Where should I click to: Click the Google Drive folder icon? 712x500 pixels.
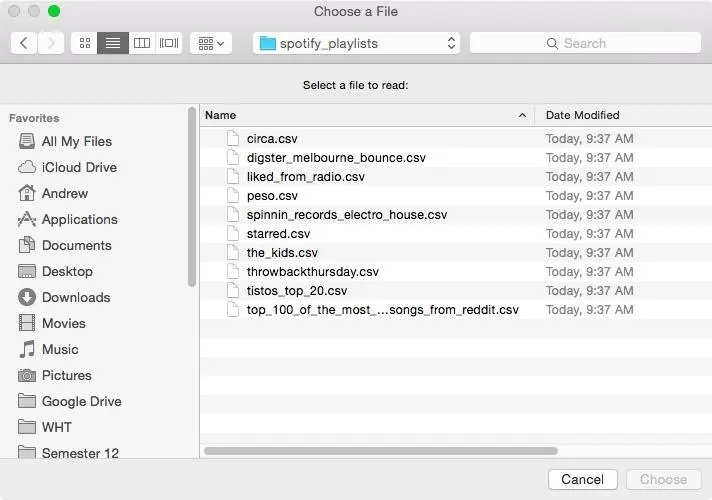point(27,401)
